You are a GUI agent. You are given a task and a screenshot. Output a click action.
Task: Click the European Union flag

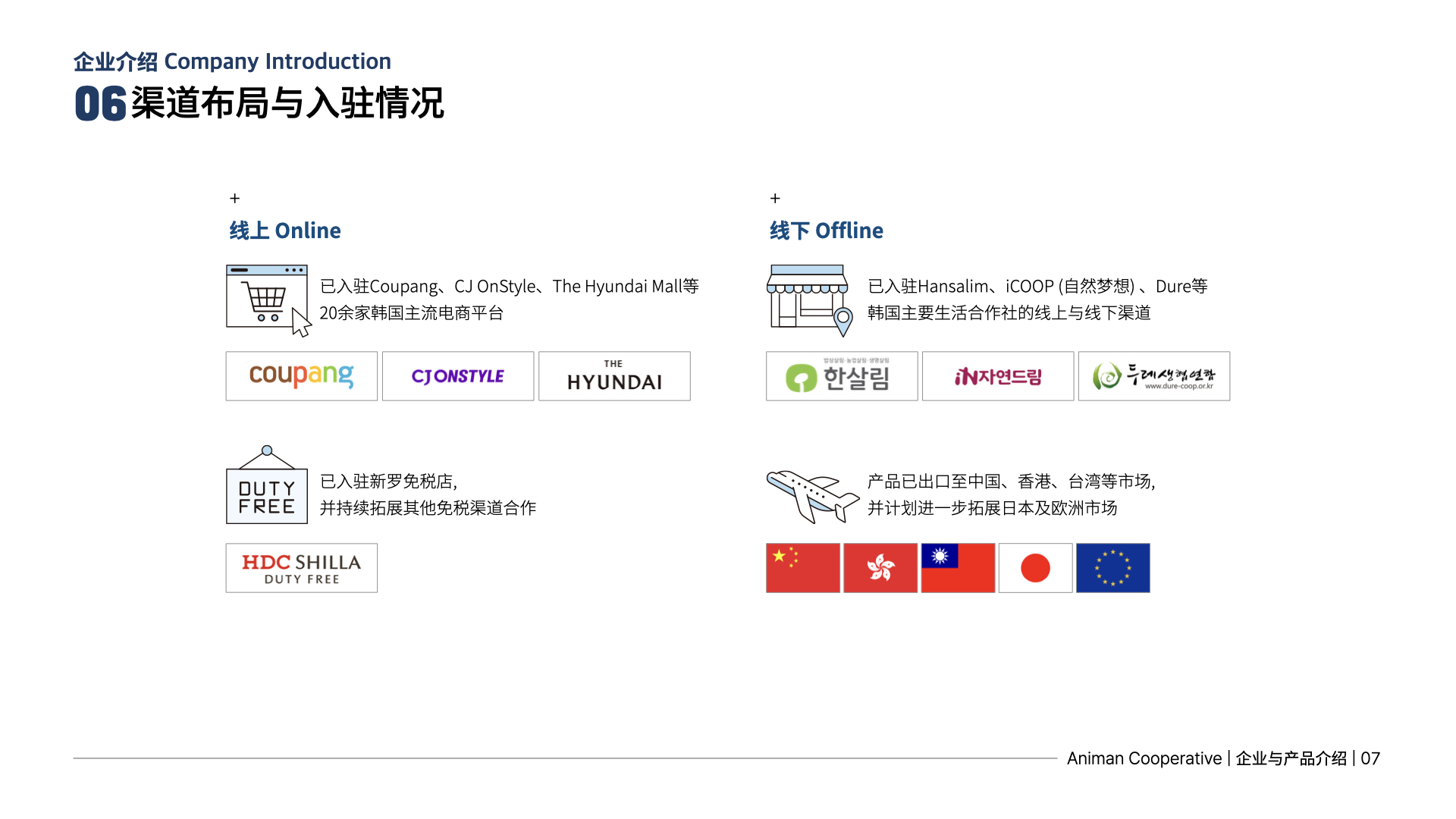[1112, 568]
